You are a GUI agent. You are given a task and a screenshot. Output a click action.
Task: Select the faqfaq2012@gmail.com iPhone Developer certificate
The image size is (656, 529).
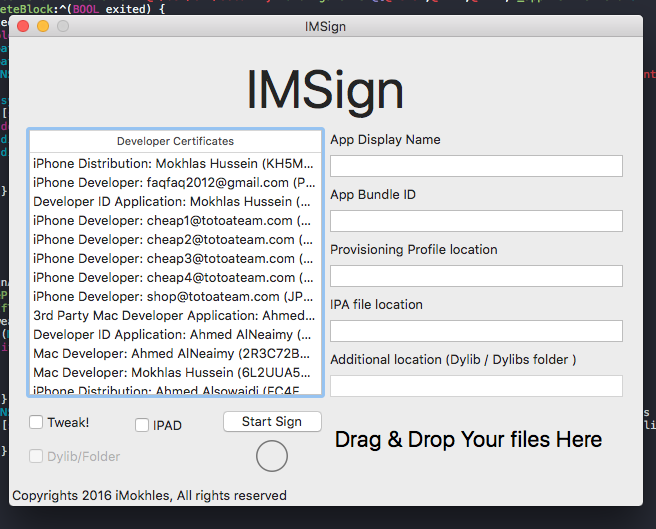tap(175, 182)
